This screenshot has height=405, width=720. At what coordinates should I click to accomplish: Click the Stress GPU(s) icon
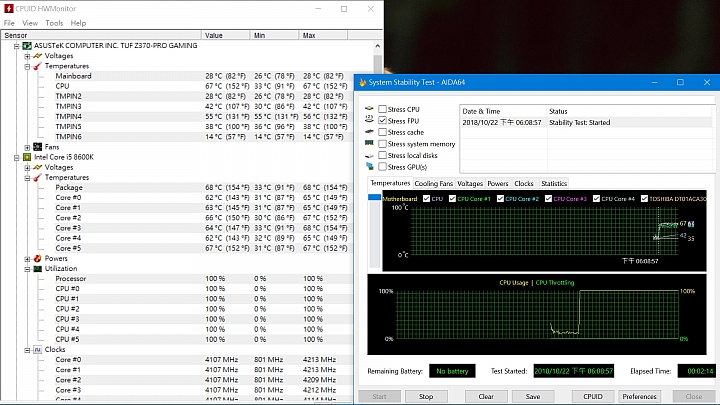pos(369,166)
